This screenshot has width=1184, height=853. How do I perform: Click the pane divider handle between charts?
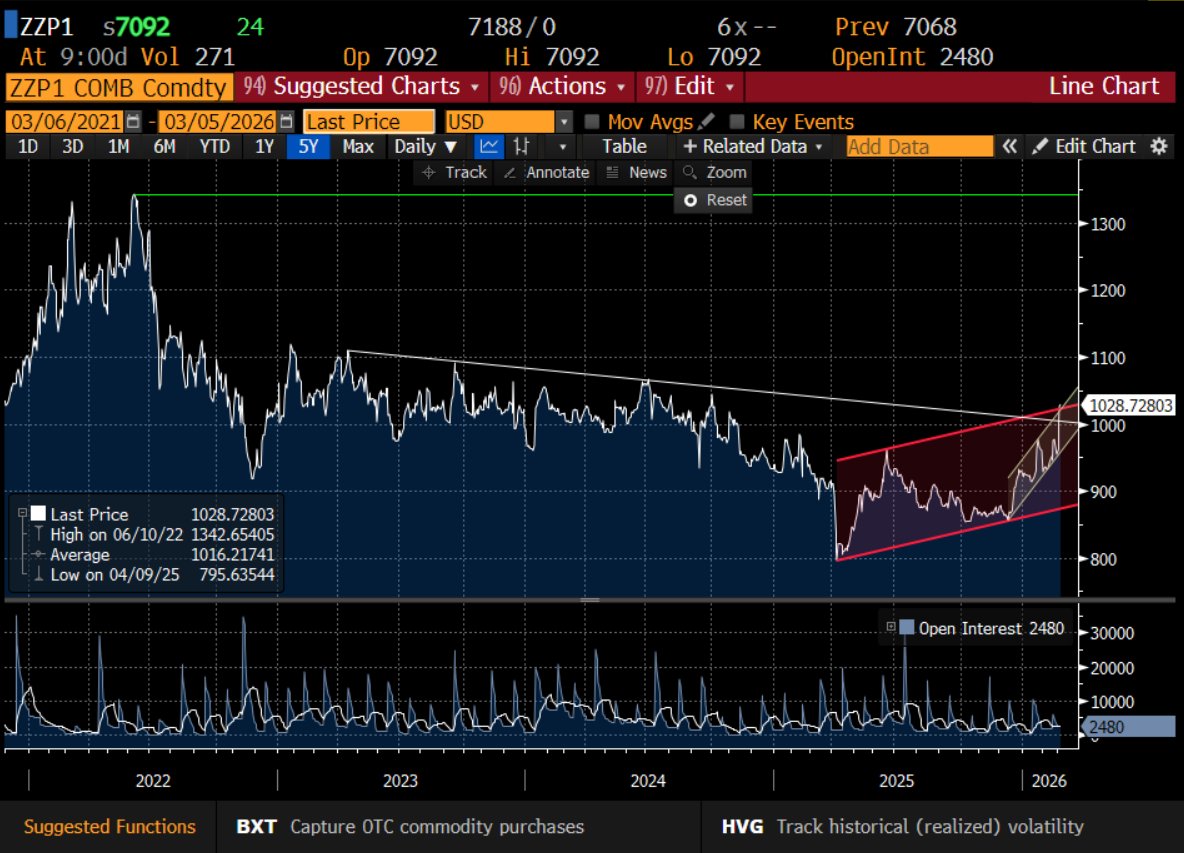coord(590,600)
